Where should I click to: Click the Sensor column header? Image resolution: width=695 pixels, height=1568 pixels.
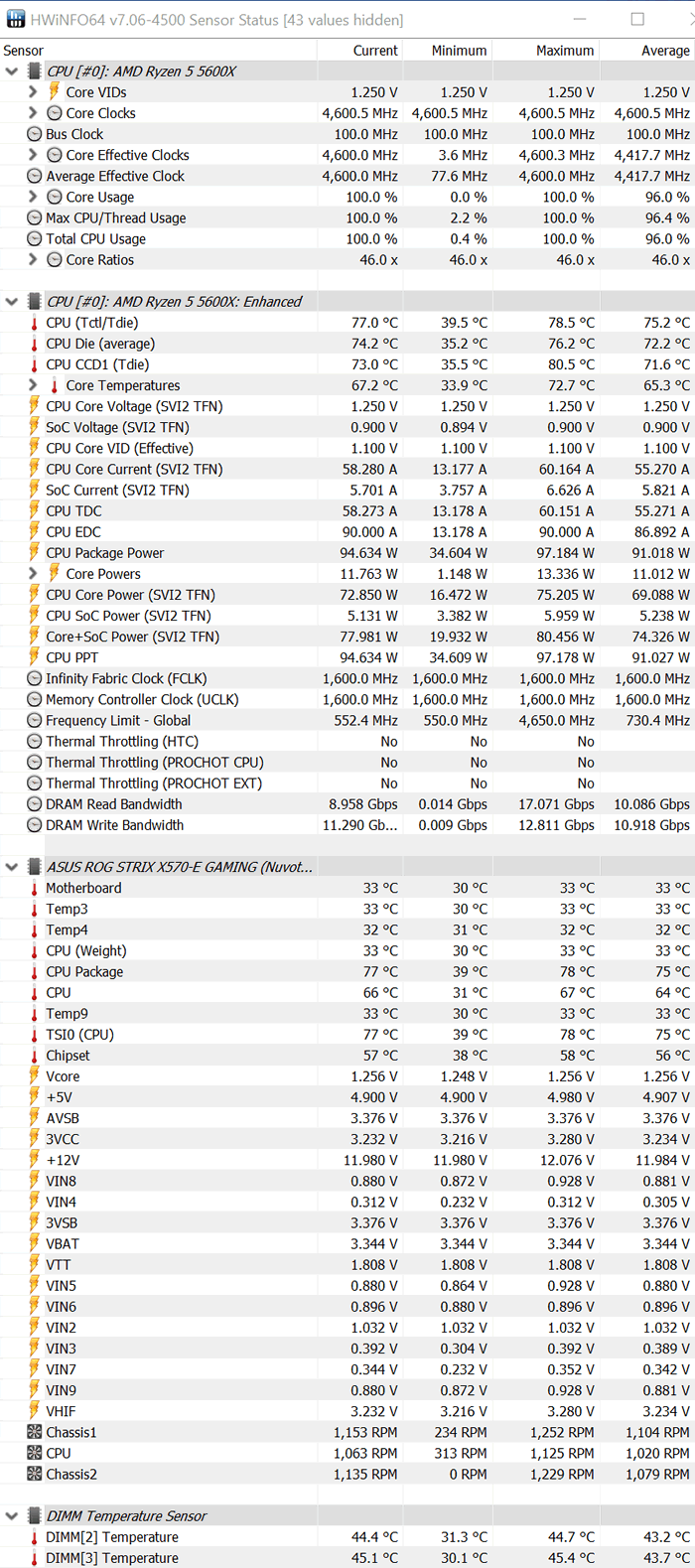(x=24, y=51)
